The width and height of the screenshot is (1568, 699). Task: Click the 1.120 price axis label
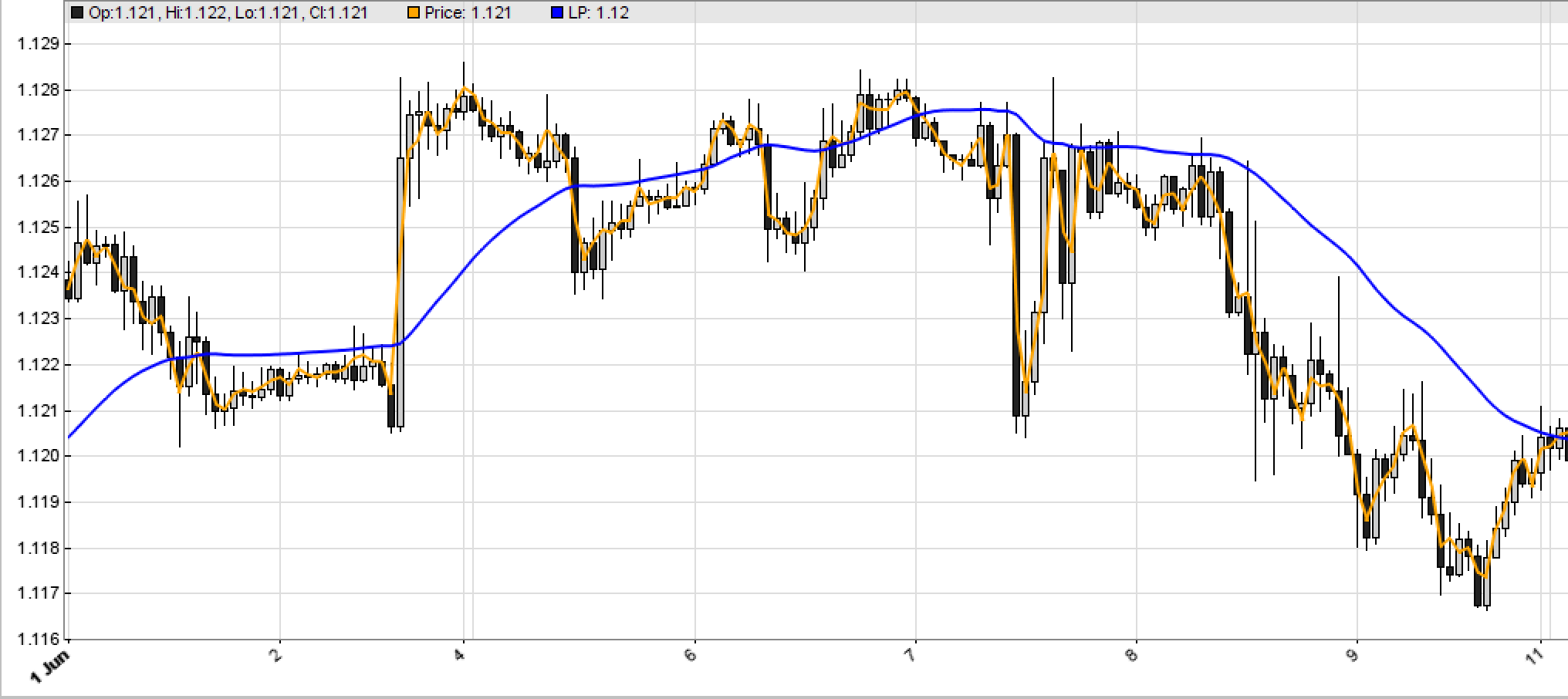click(38, 456)
